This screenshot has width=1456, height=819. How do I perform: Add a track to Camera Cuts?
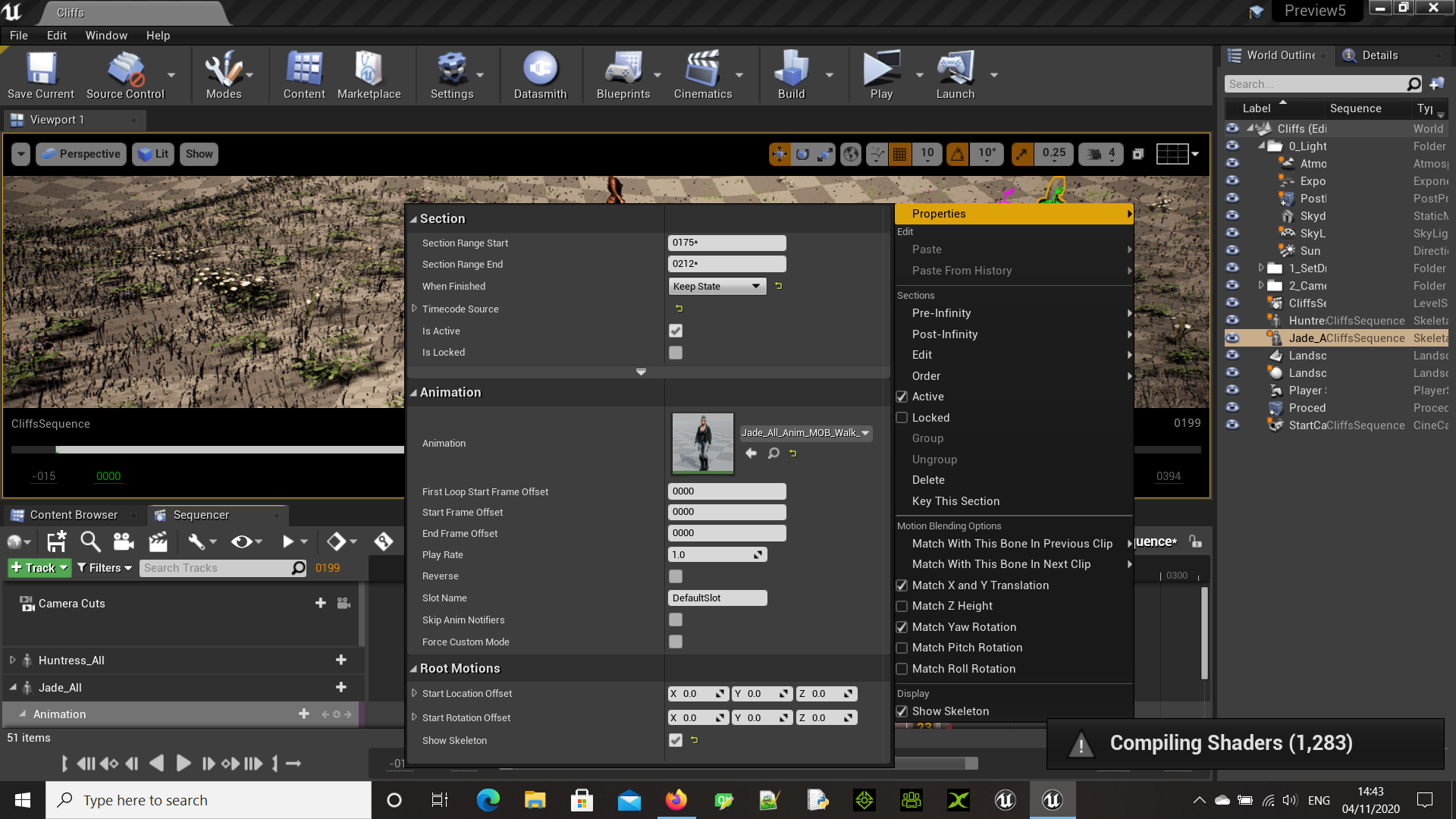pyautogui.click(x=320, y=603)
